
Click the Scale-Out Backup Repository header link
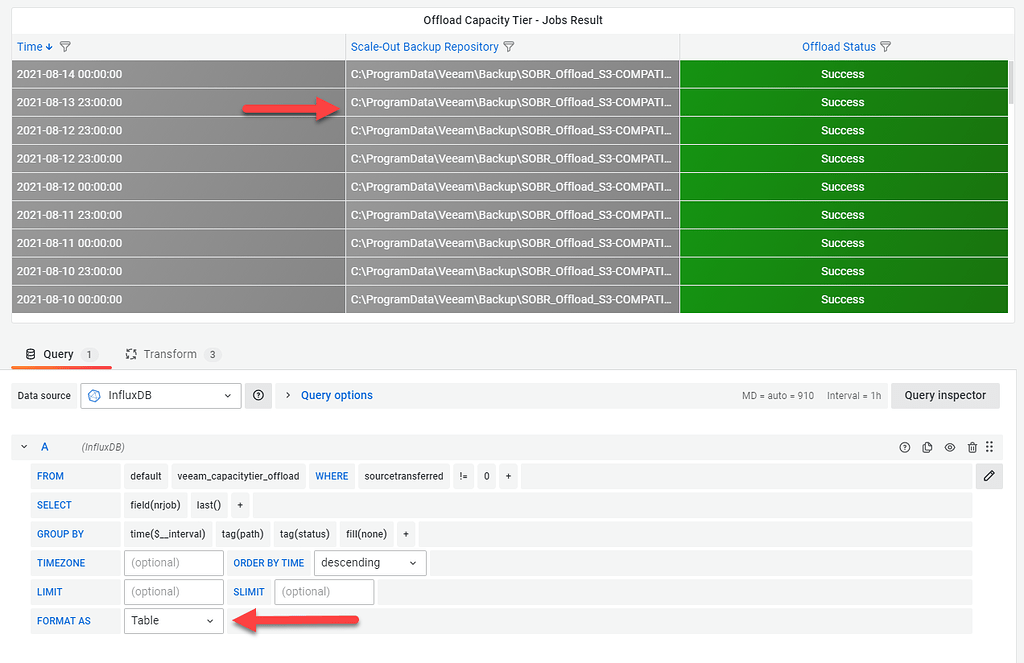(424, 46)
